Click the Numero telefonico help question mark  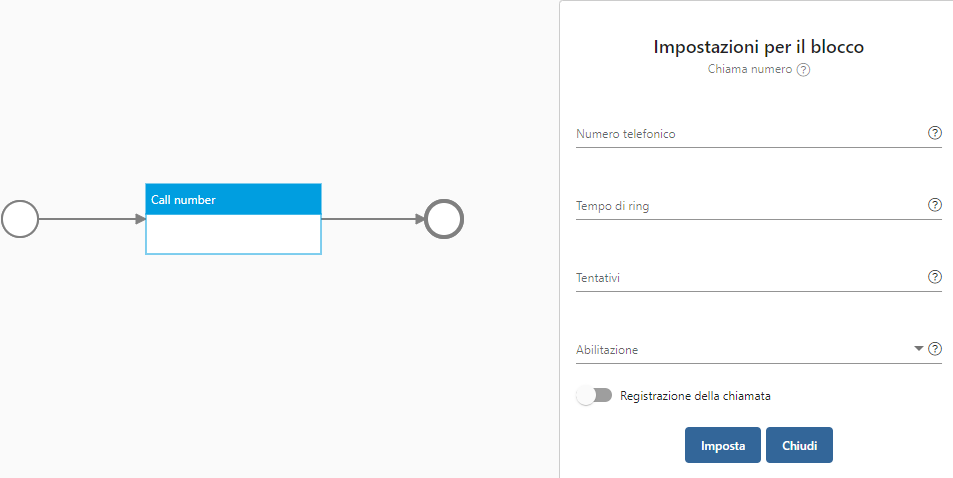point(935,133)
